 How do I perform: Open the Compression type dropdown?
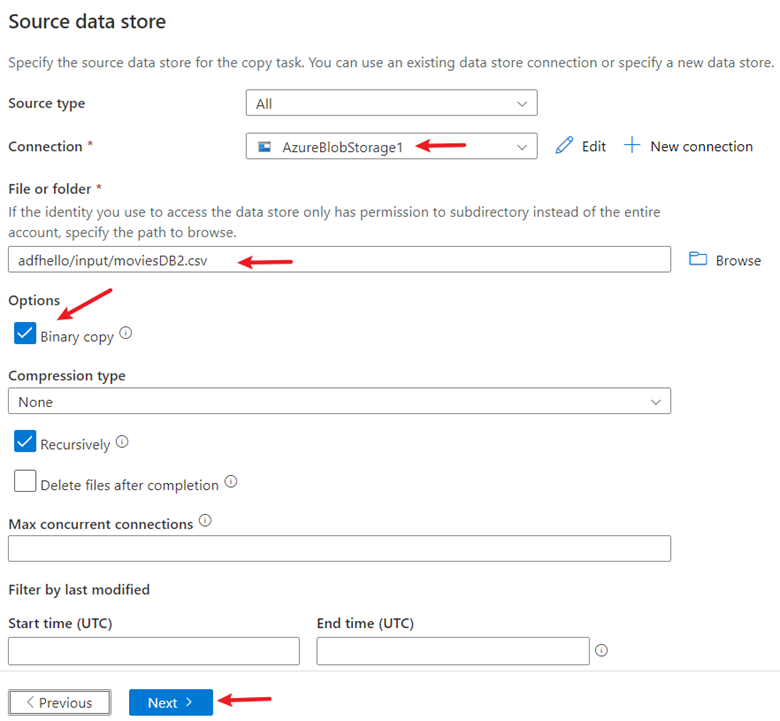pyautogui.click(x=339, y=401)
